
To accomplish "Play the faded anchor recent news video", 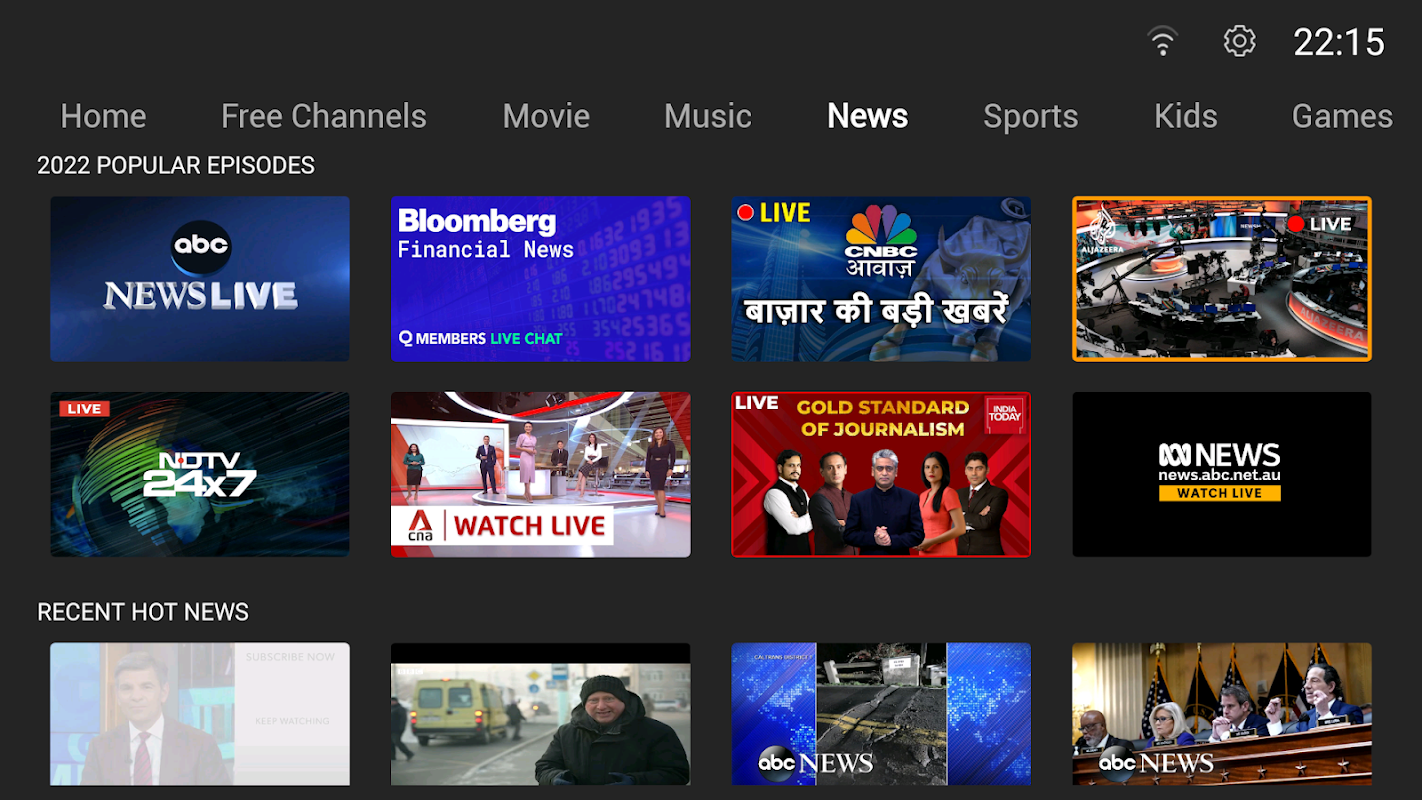I will tap(200, 714).
